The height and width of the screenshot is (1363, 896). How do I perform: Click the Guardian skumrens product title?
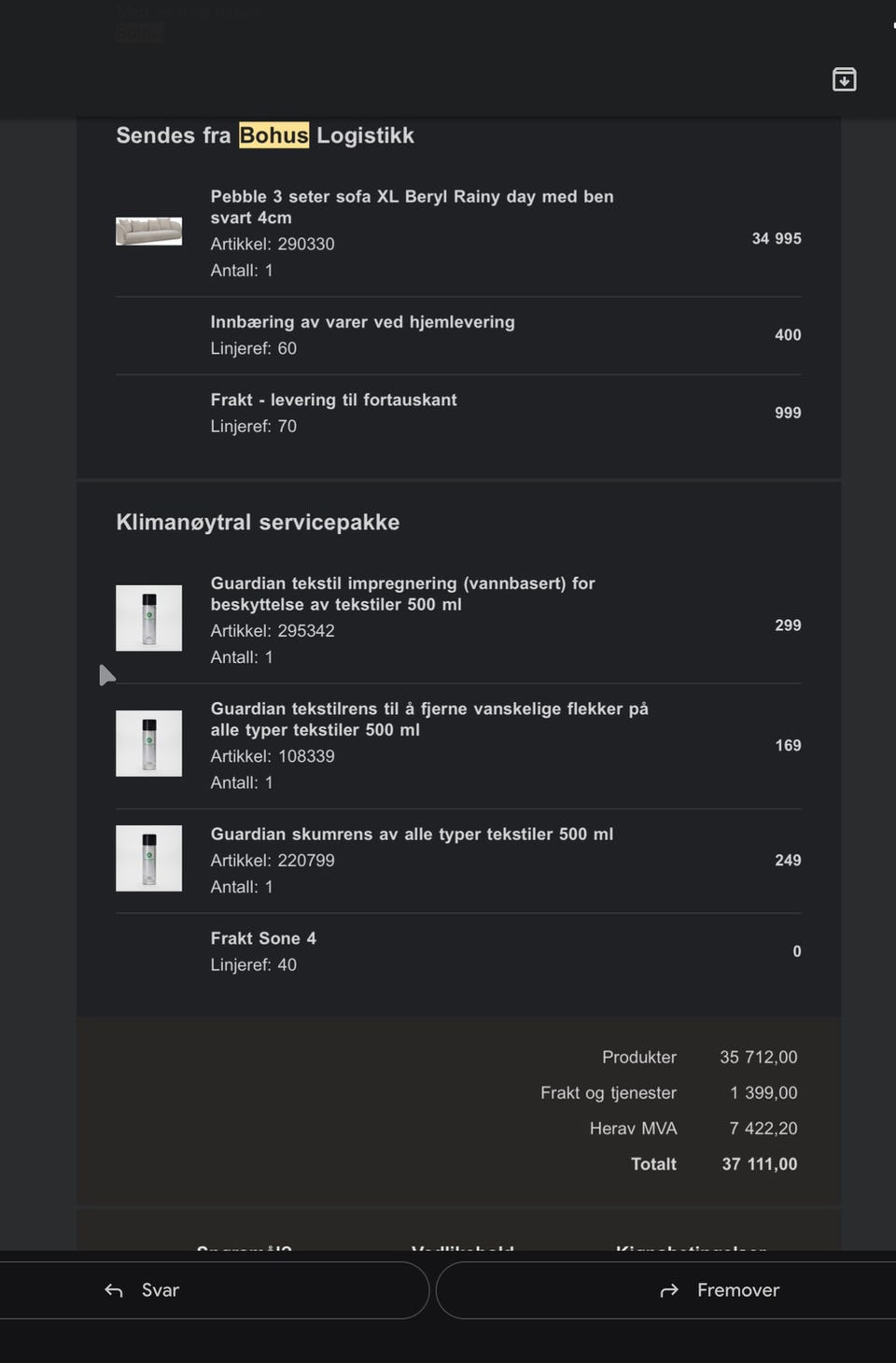pyautogui.click(x=412, y=834)
